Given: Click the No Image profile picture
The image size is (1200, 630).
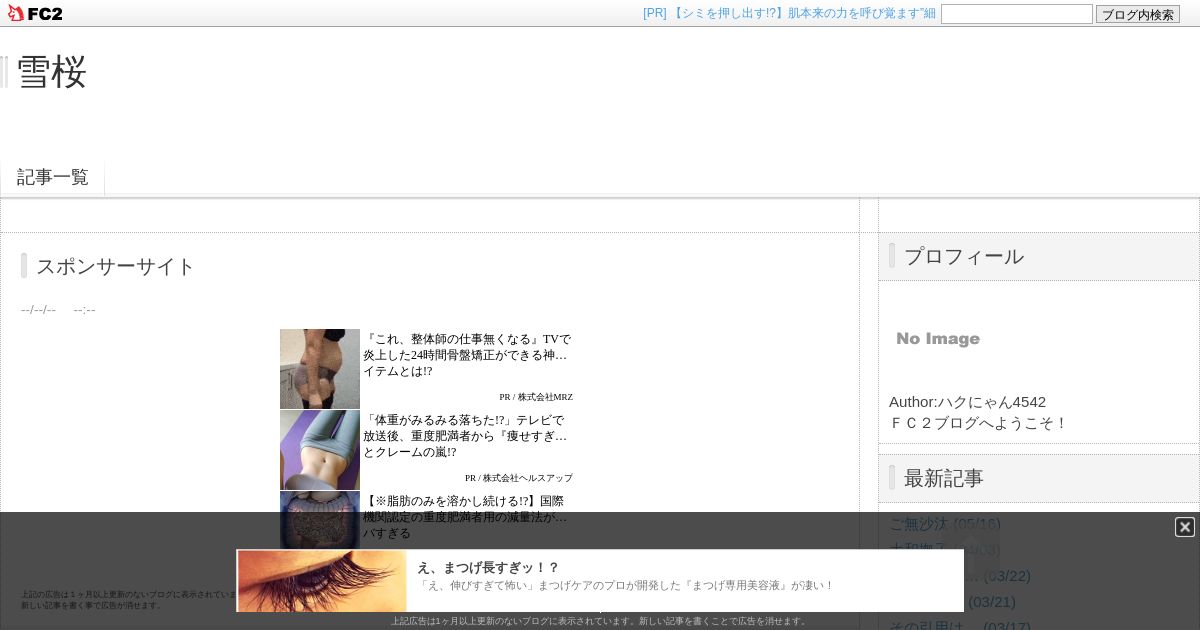Looking at the screenshot, I should 938,339.
